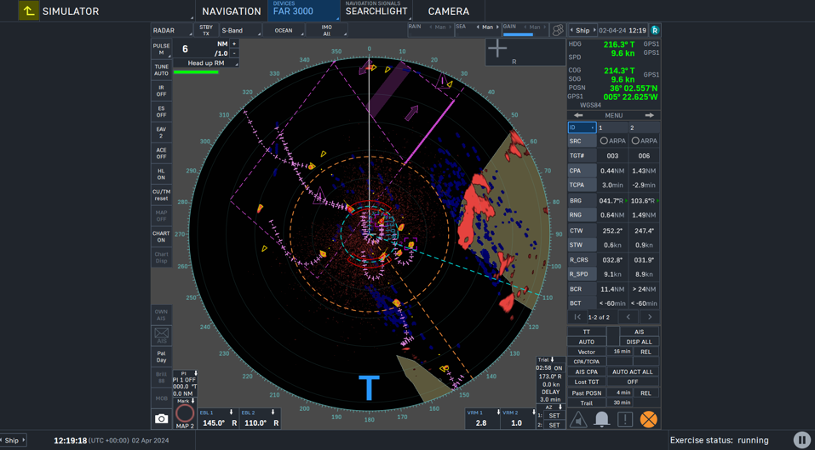The image size is (816, 452).
Task: Open the Head up RM orientation dropdown
Action: coord(206,63)
